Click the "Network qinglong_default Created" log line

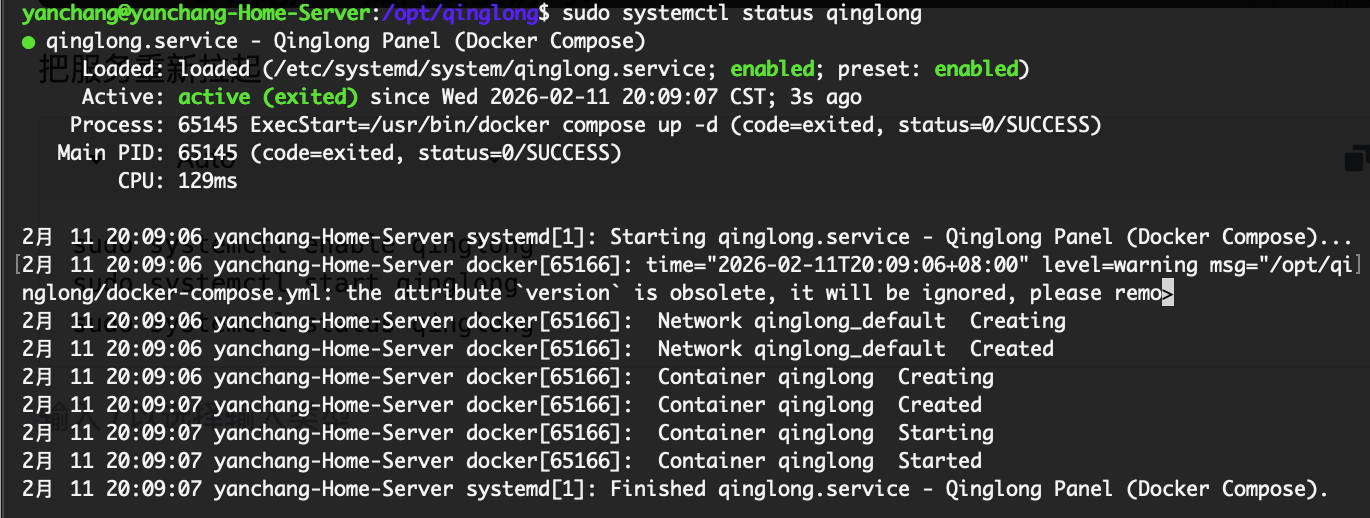pos(854,350)
